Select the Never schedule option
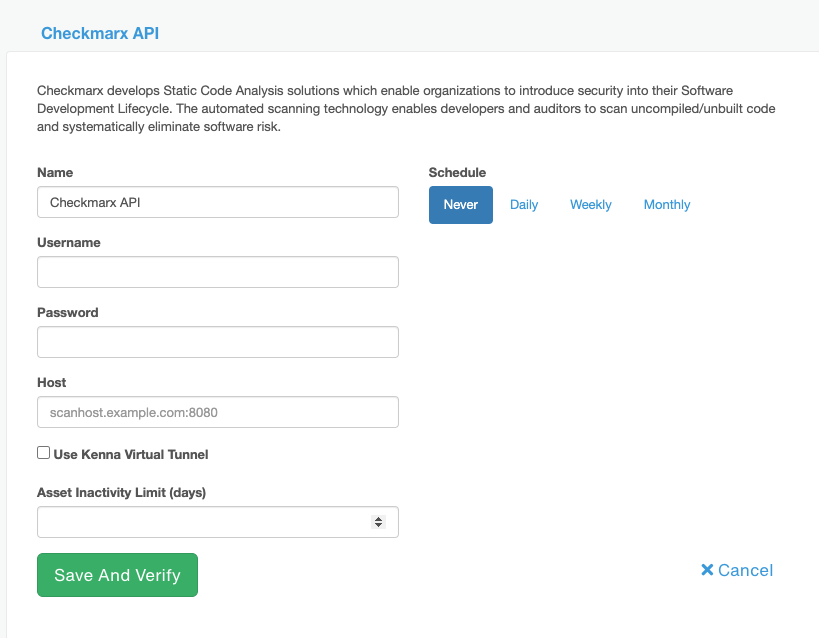Image resolution: width=819 pixels, height=638 pixels. pos(460,204)
